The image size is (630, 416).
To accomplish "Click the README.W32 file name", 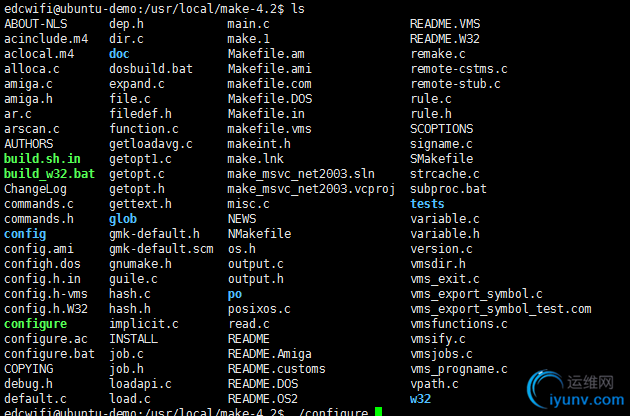I will tap(445, 39).
